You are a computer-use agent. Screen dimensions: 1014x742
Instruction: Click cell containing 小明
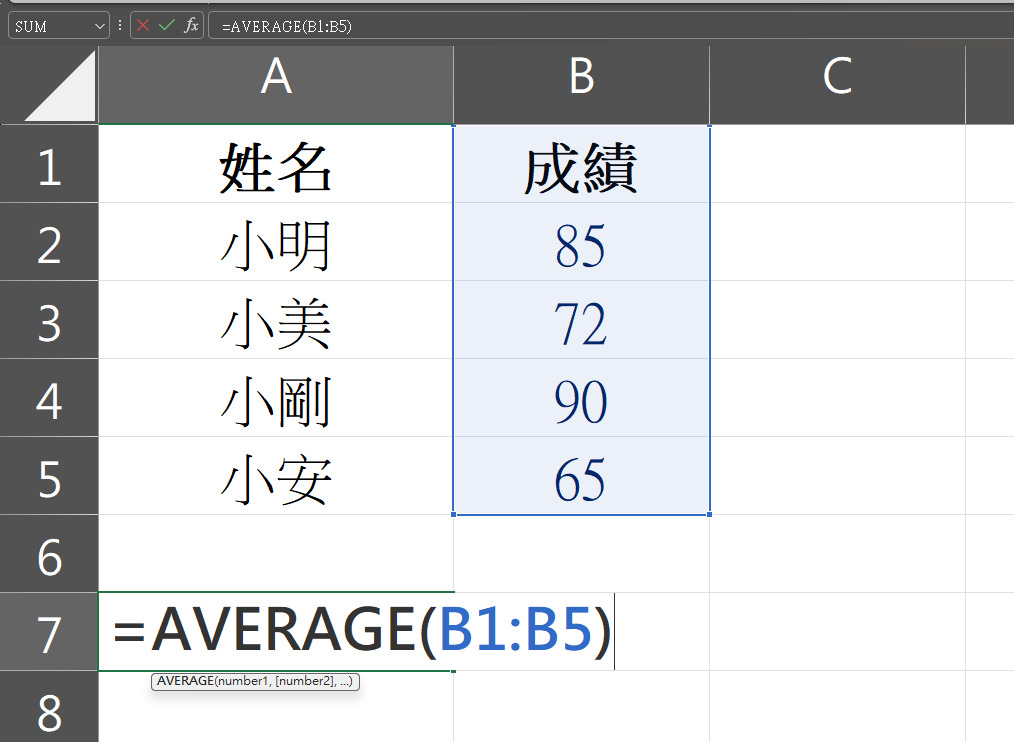(x=276, y=242)
